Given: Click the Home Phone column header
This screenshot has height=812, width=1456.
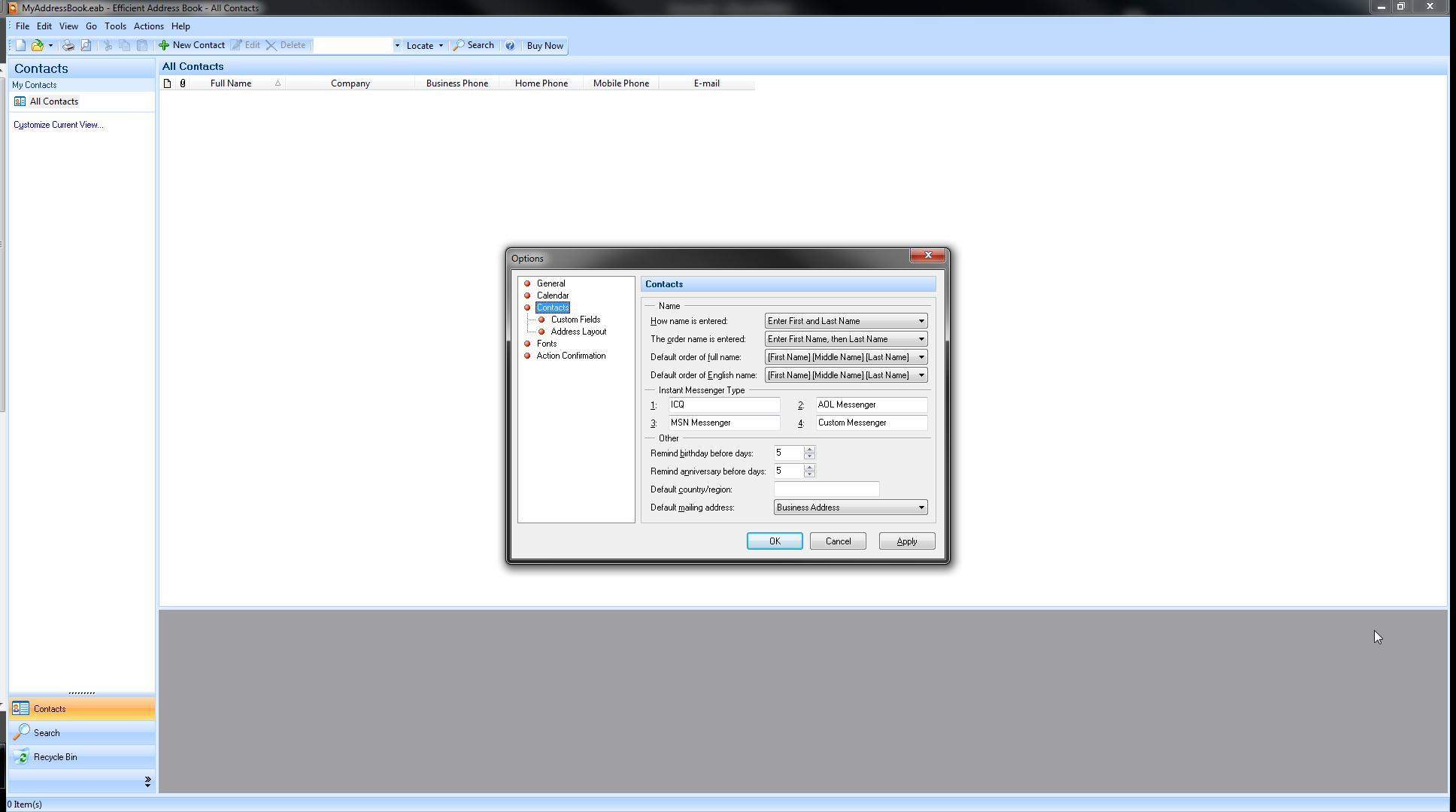Looking at the screenshot, I should pyautogui.click(x=541, y=83).
